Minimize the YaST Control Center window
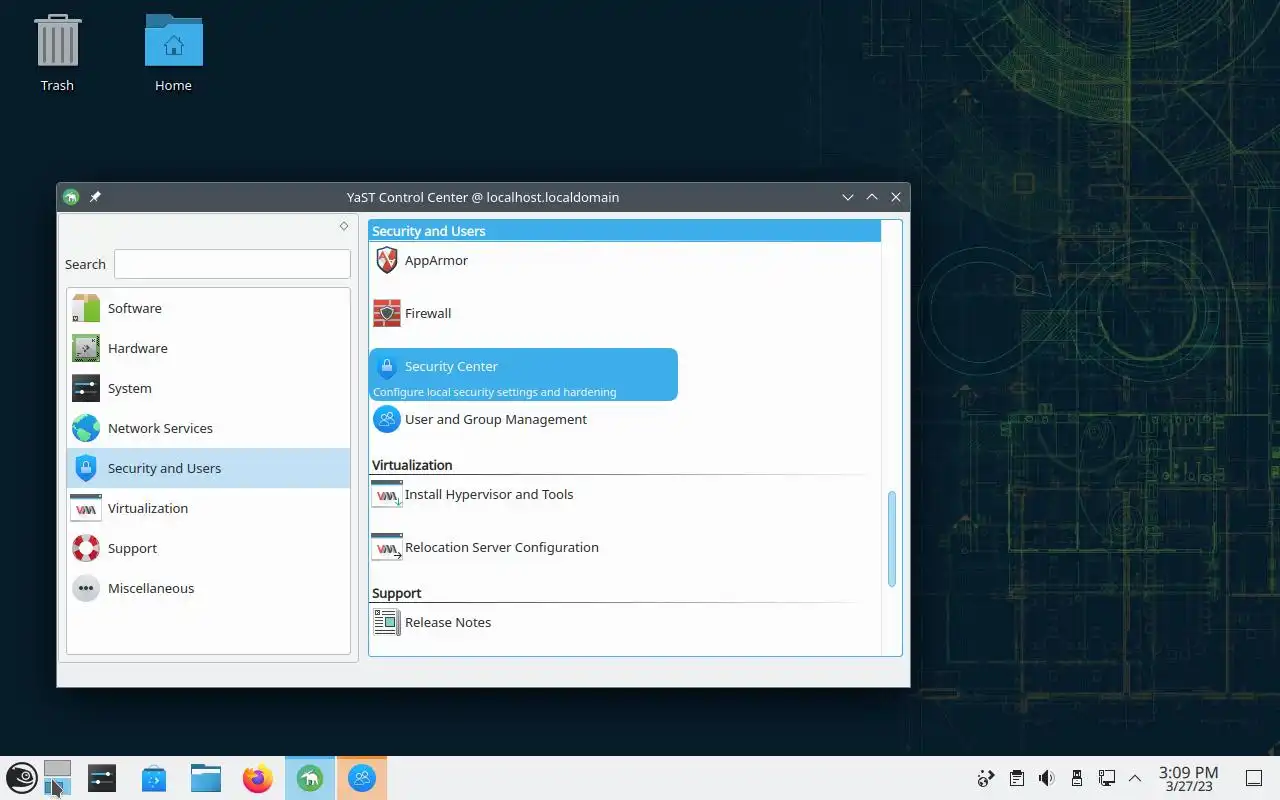Image resolution: width=1280 pixels, height=800 pixels. [848, 197]
